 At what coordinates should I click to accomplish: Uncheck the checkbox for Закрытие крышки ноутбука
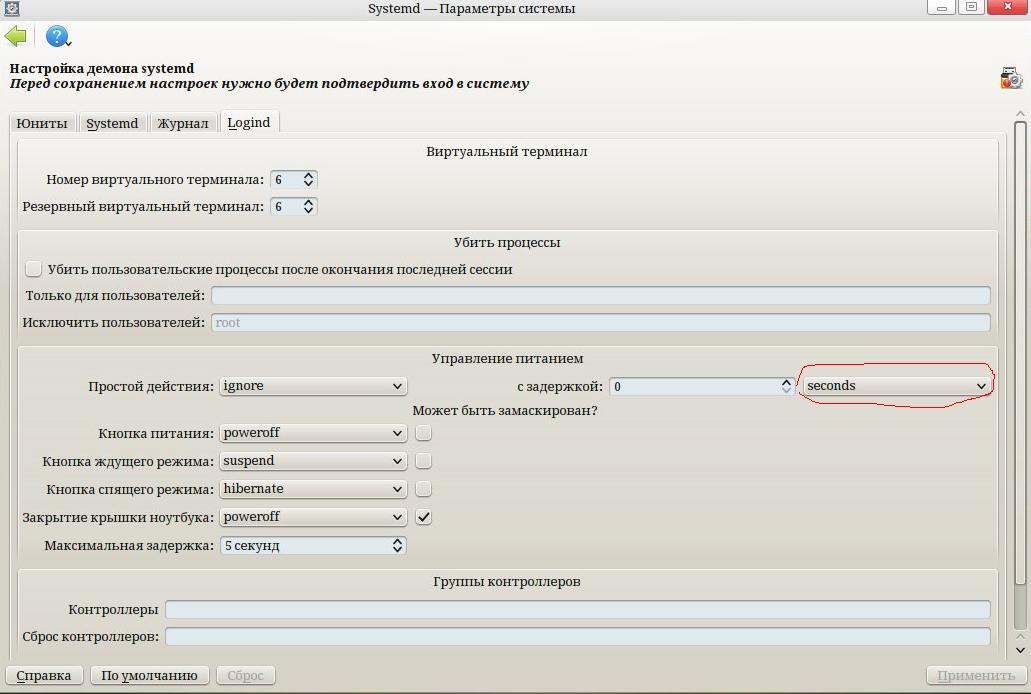coord(423,517)
